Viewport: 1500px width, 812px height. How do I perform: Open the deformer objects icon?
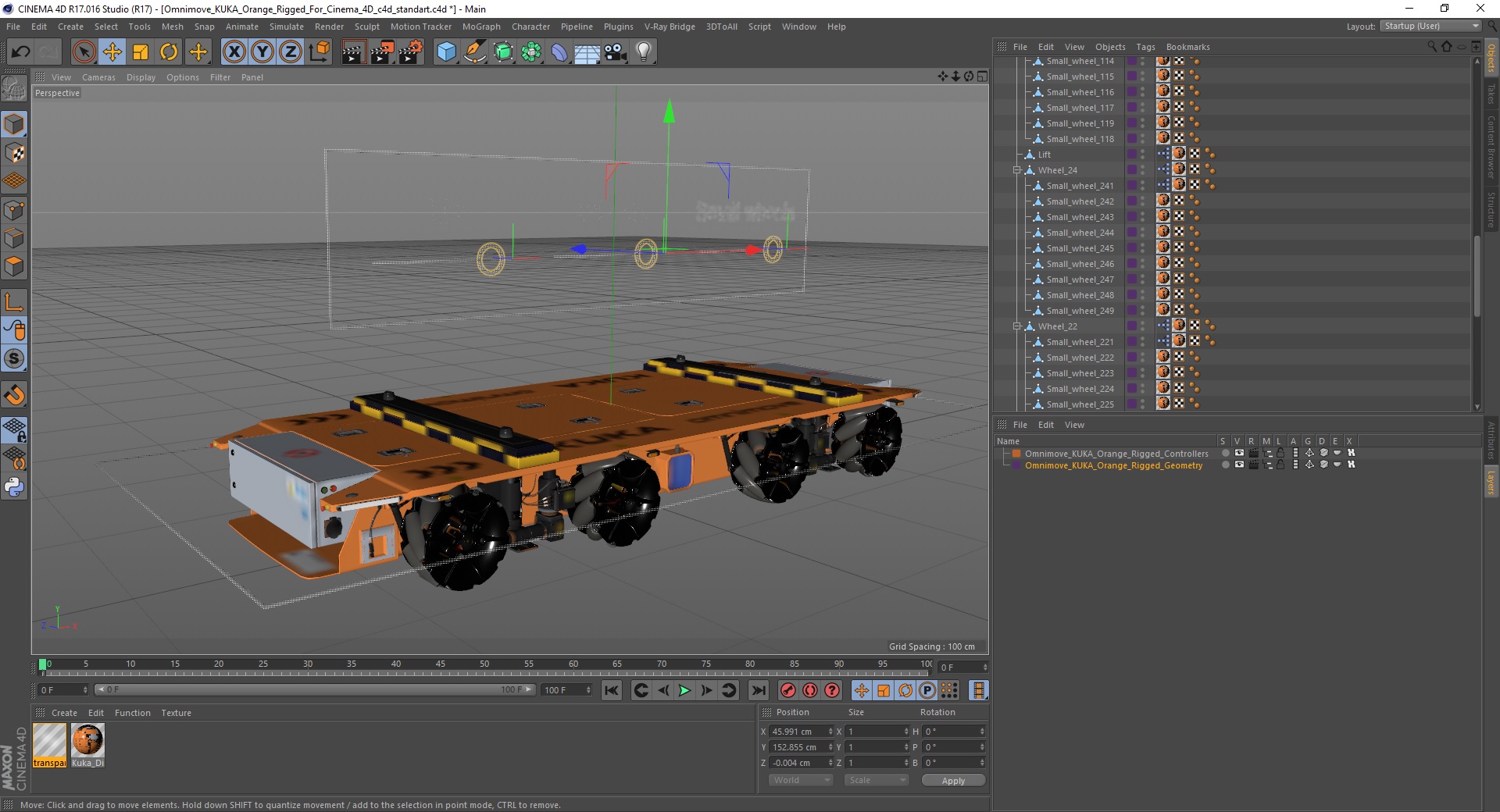(559, 52)
